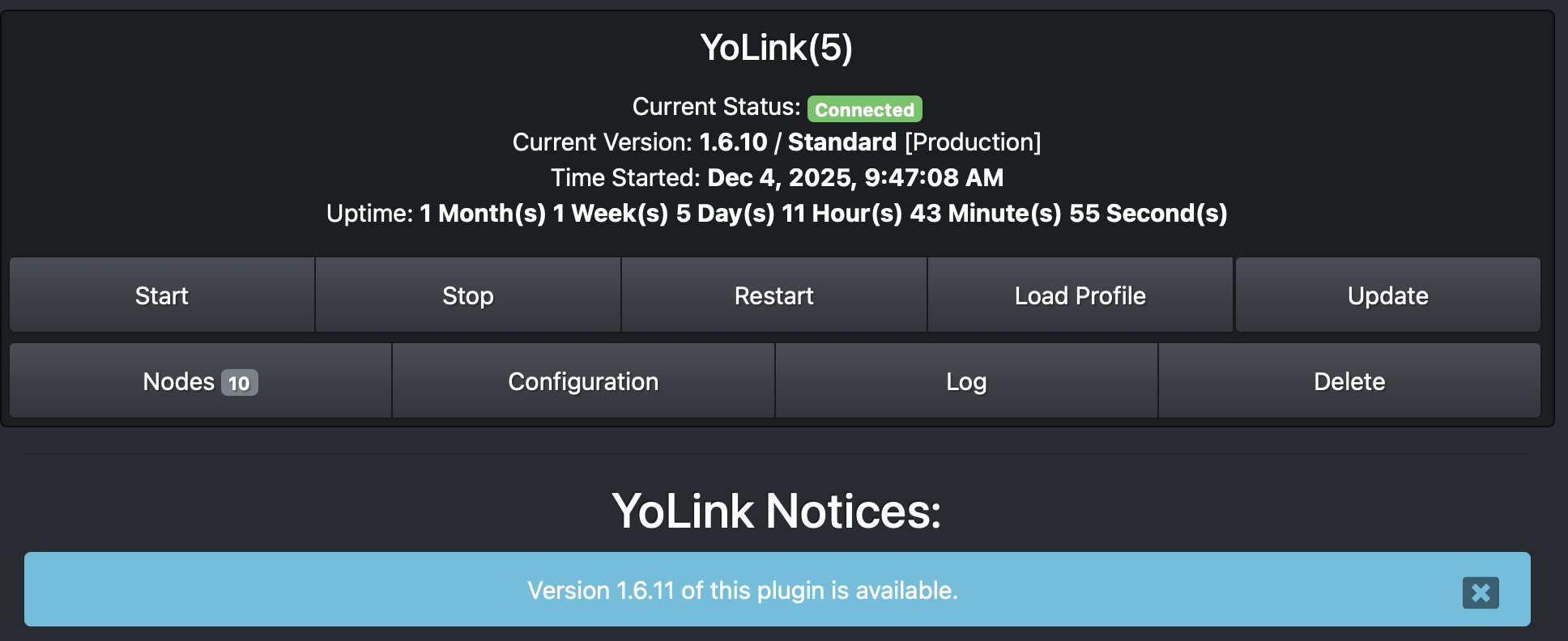
Task: Open Load Profile
Action: 1080,295
